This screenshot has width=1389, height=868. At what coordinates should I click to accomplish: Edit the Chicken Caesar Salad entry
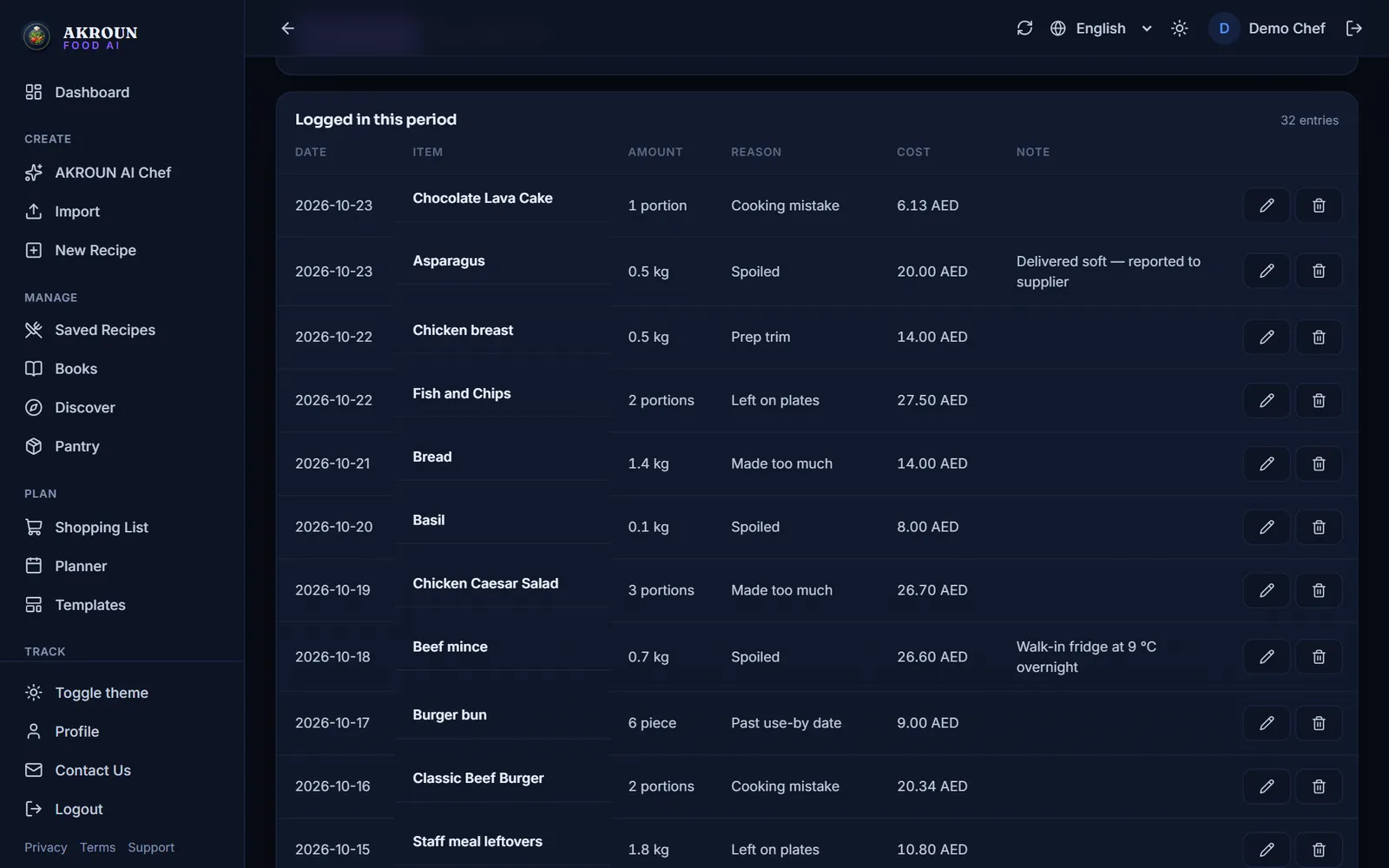click(x=1267, y=590)
